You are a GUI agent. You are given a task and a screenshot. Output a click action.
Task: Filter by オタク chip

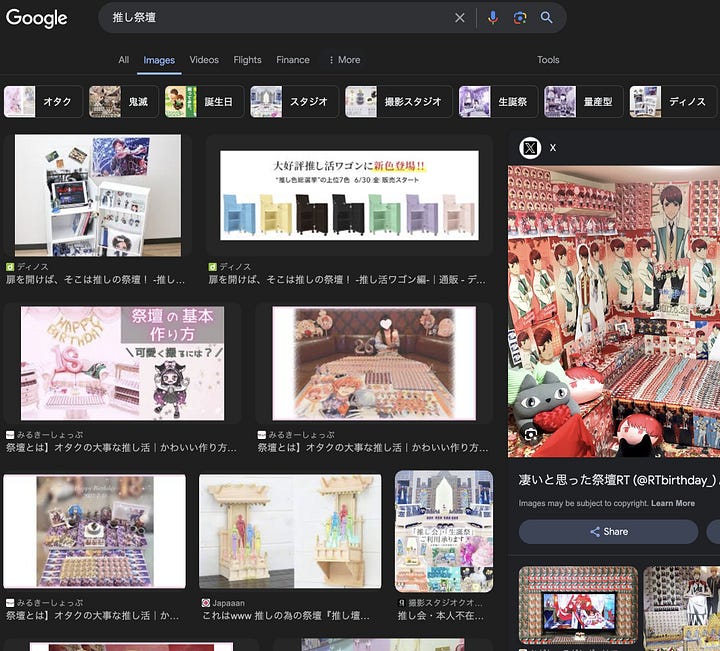43,101
